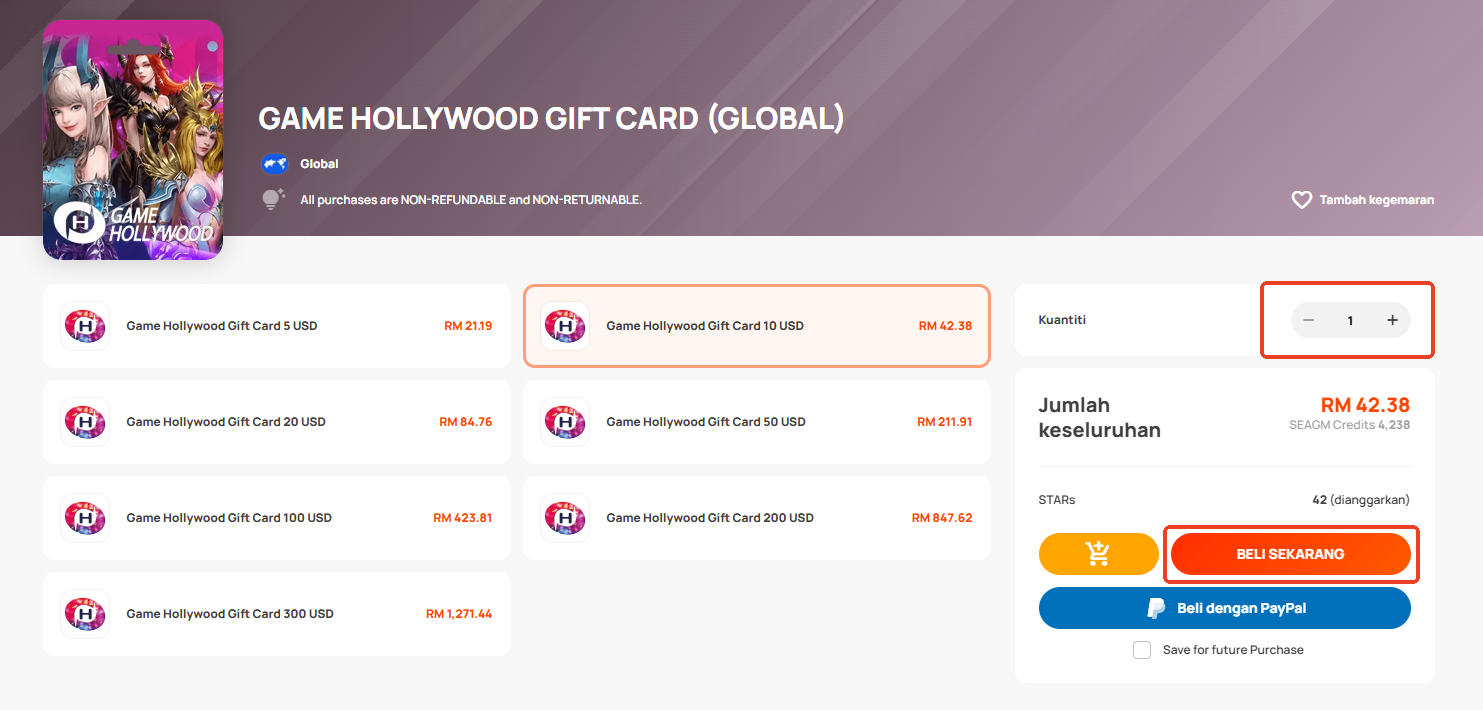Select Game Hollywood Gift Card 10 USD
This screenshot has height=710, width=1483.
757,326
